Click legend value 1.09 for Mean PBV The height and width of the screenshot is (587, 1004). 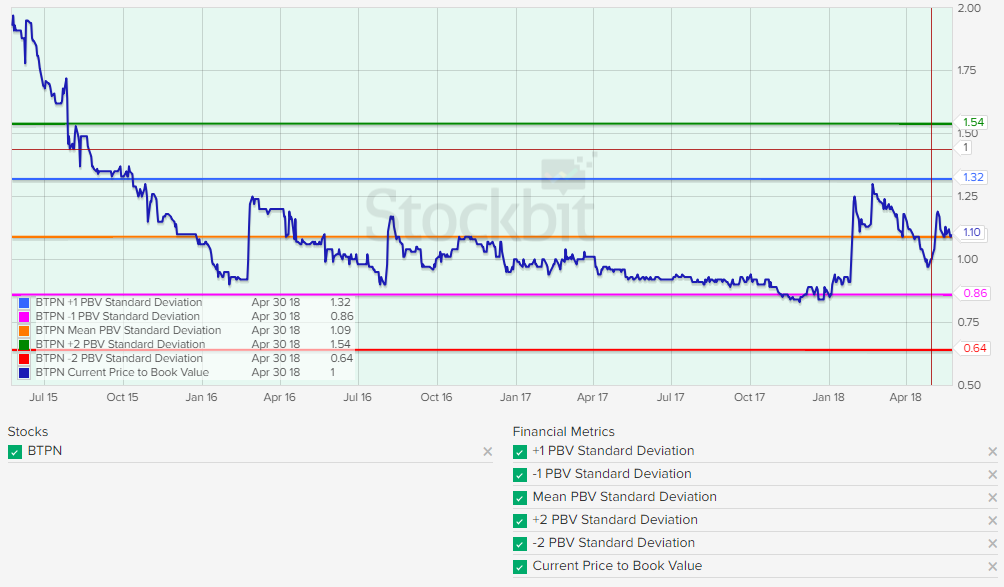341,330
